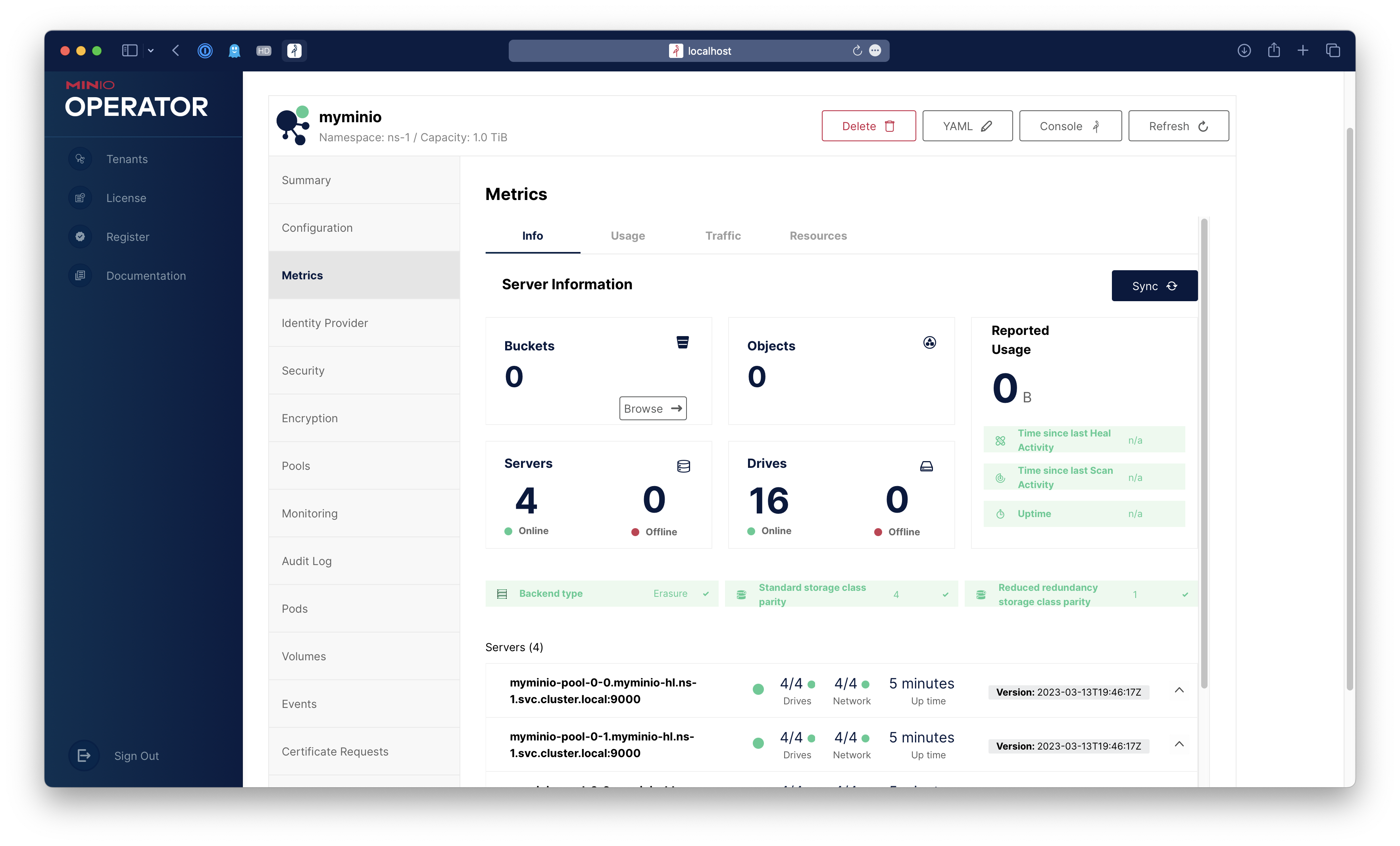Open the Events section
The height and width of the screenshot is (846, 1400).
pos(363,704)
